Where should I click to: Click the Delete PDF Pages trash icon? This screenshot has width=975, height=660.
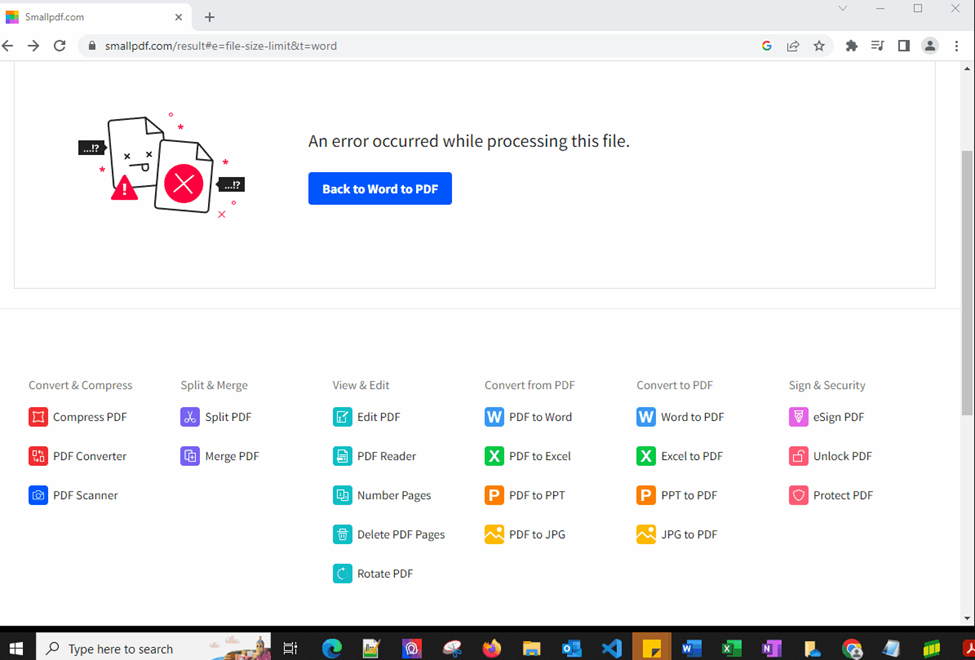(x=343, y=534)
